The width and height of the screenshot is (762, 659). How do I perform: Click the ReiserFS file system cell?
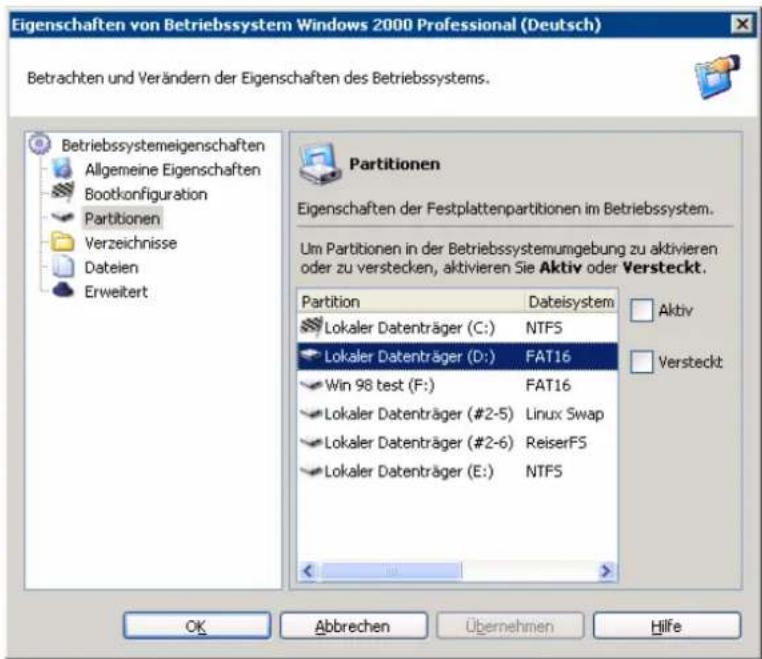556,442
